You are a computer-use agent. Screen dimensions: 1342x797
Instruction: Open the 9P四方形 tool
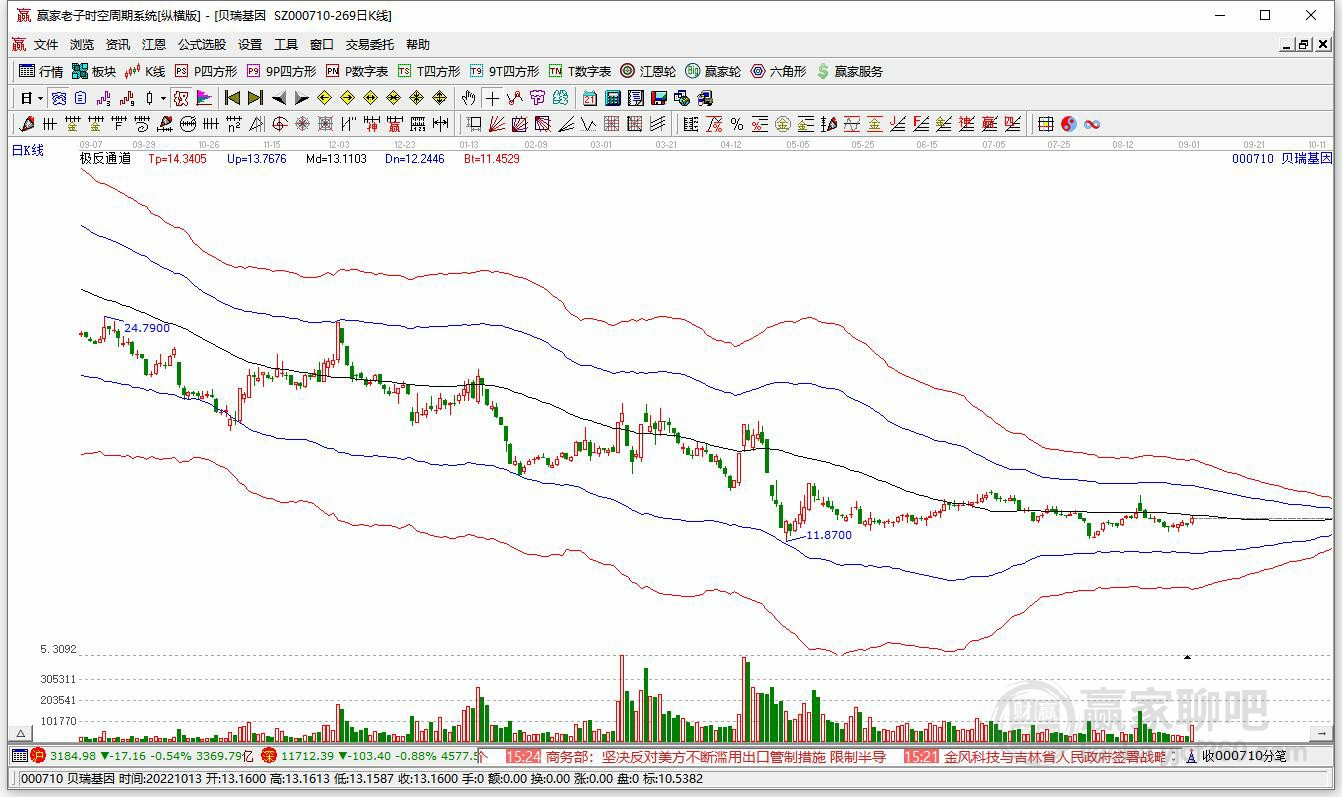point(281,71)
